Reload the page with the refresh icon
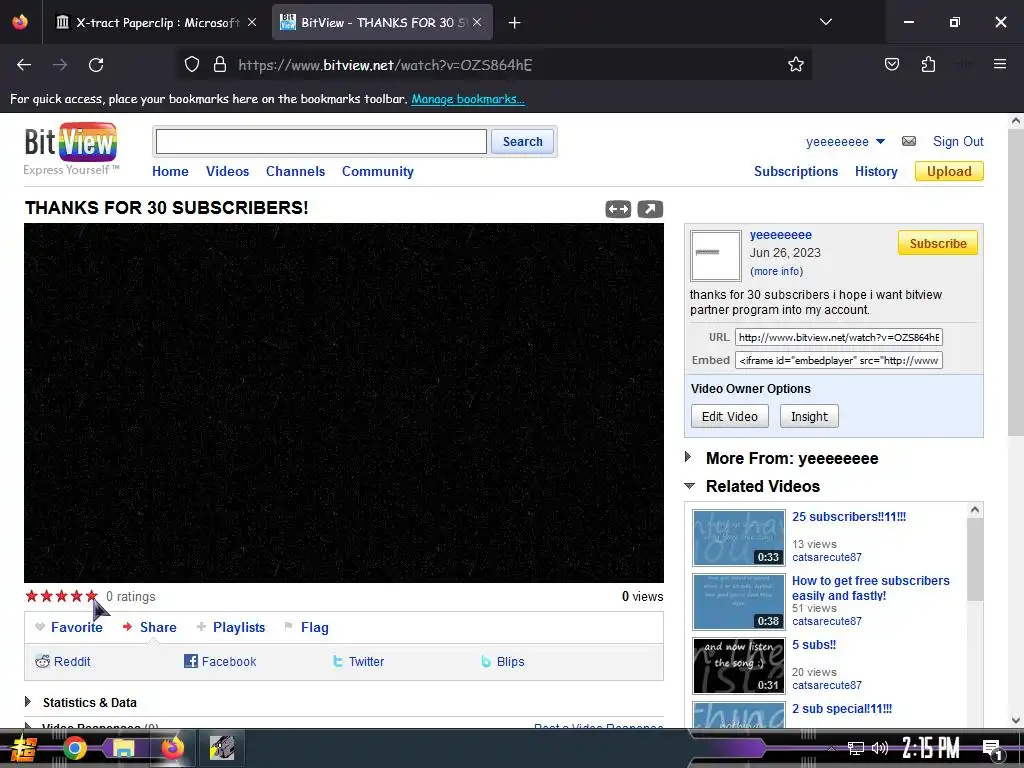1024x768 pixels. (x=96, y=65)
